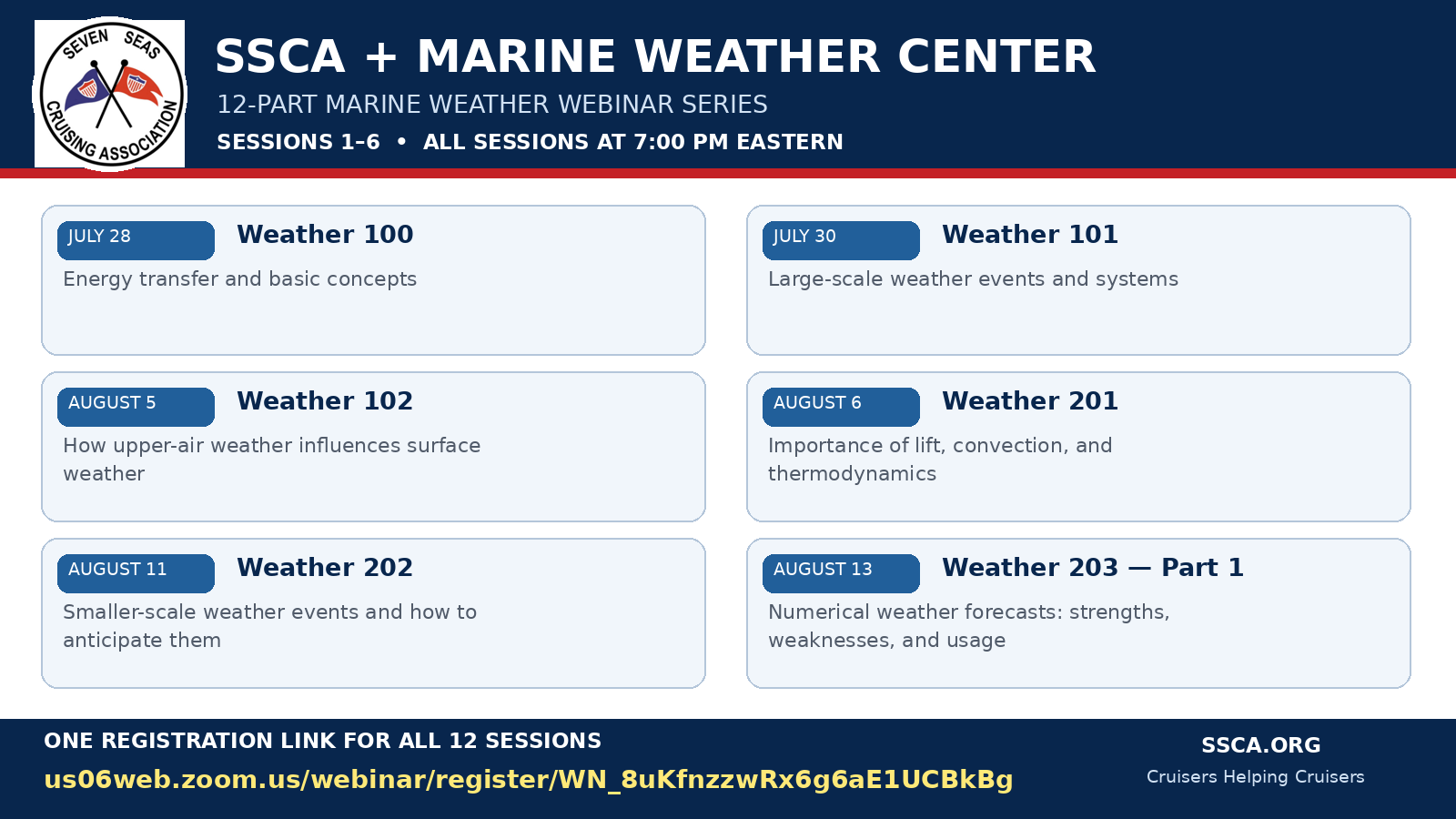This screenshot has width=1456, height=819.
Task: Choose the AUGUST 11 date badge
Action: pos(136,573)
